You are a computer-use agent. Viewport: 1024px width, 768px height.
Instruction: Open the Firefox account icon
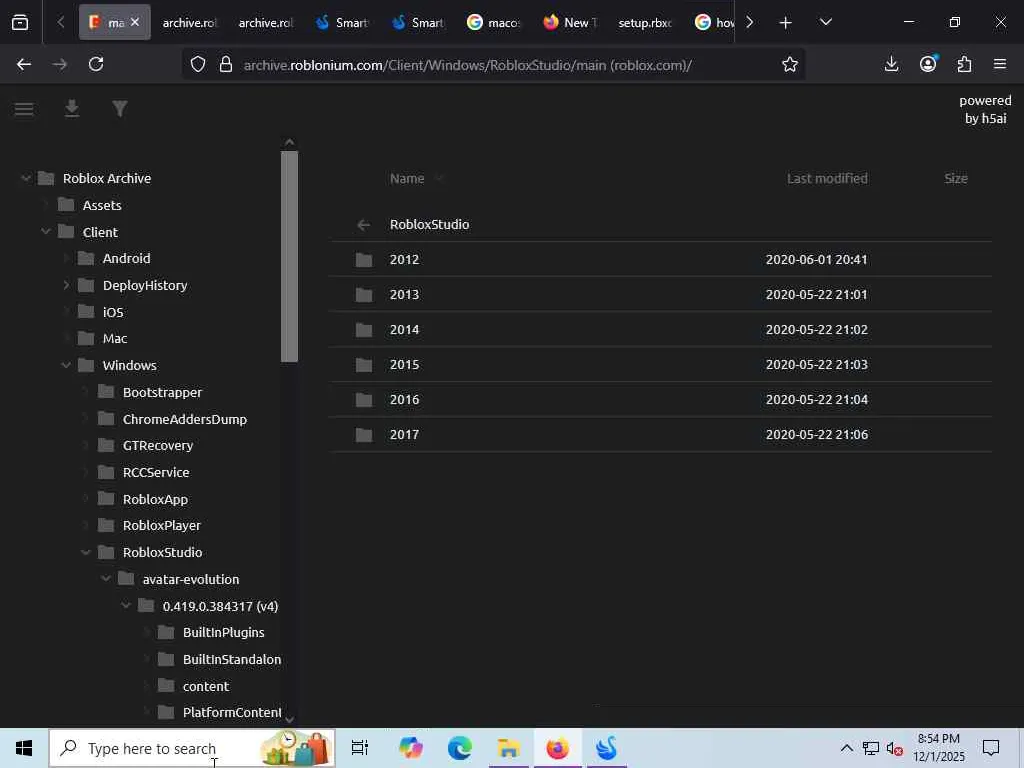[x=928, y=64]
